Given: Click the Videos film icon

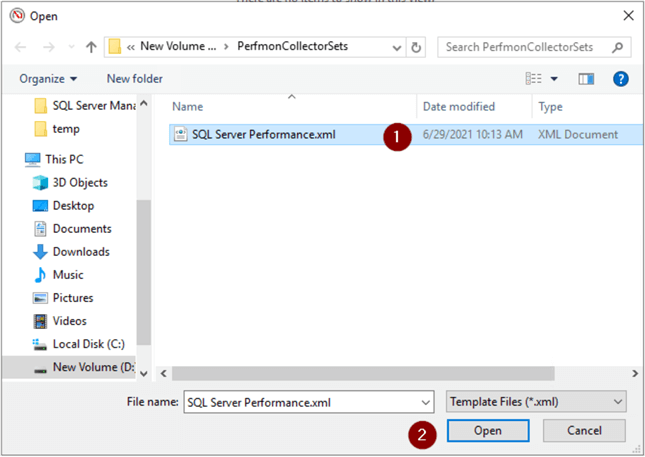Looking at the screenshot, I should (x=40, y=321).
